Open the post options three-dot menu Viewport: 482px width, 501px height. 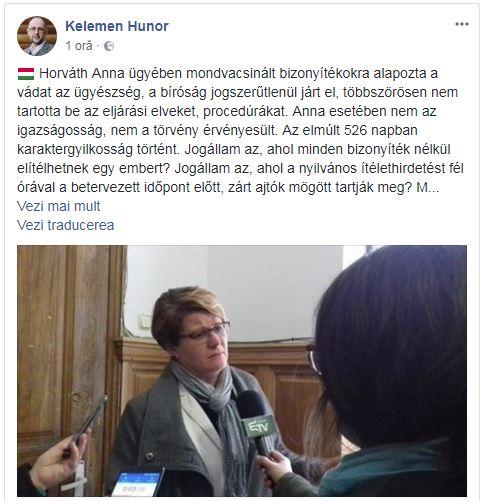coord(462,24)
